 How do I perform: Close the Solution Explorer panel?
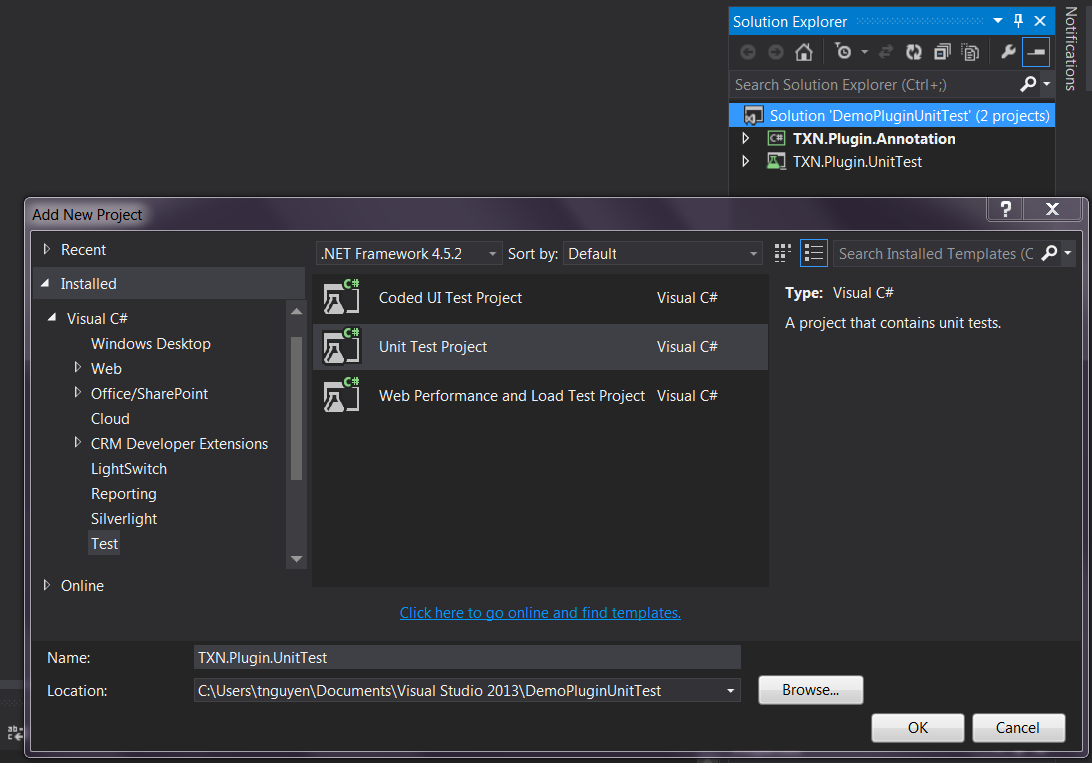point(1040,21)
